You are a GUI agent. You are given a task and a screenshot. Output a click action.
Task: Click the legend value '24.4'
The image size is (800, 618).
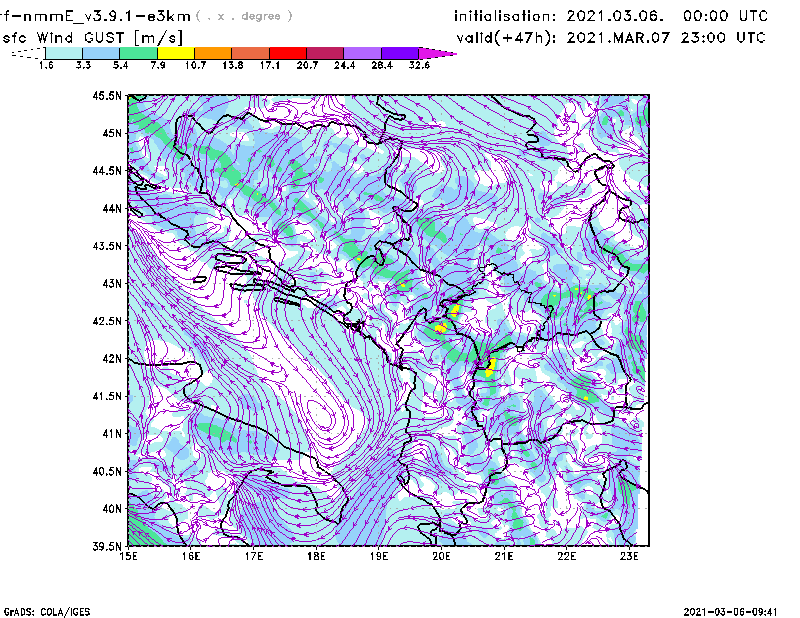pos(344,65)
